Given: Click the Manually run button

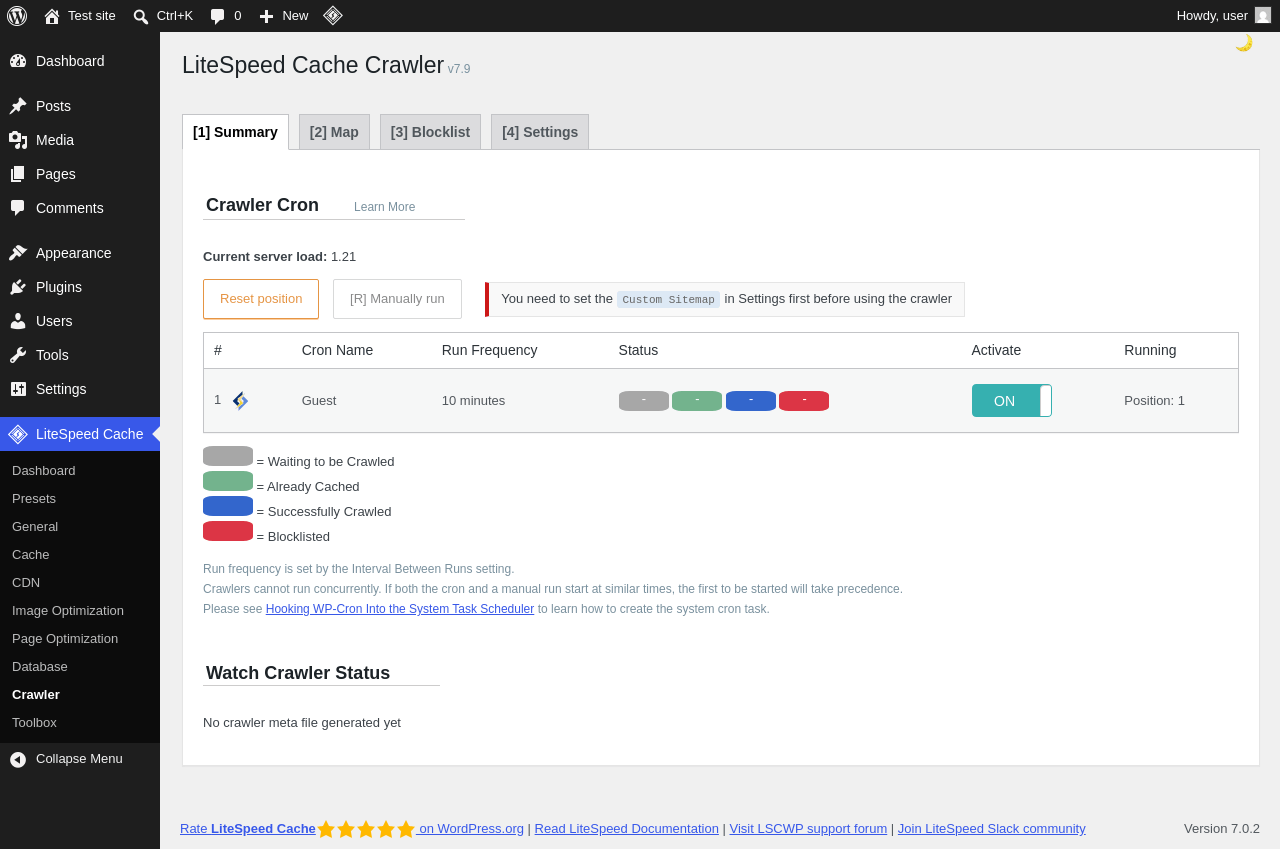Looking at the screenshot, I should click(x=397, y=299).
